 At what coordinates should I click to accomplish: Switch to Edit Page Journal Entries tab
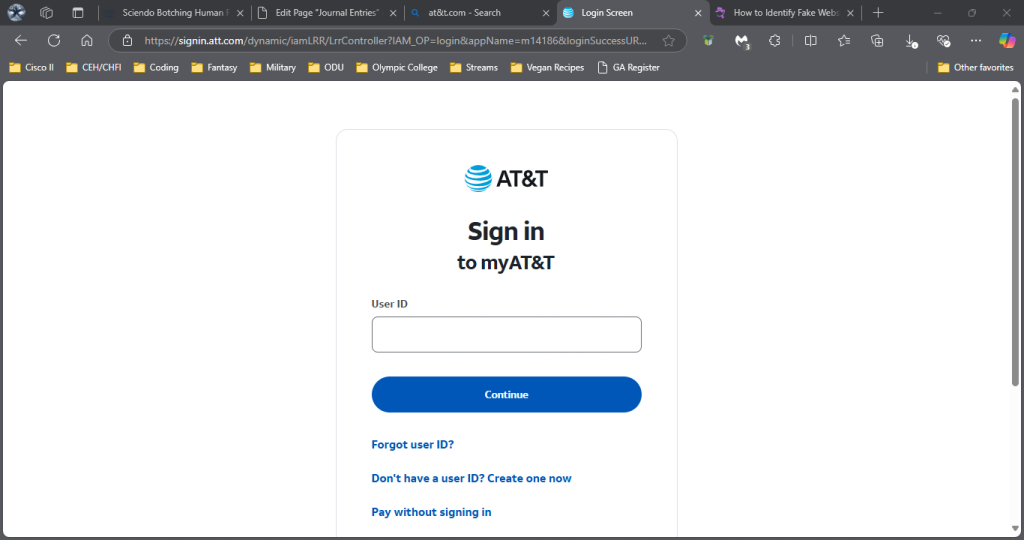(x=327, y=12)
